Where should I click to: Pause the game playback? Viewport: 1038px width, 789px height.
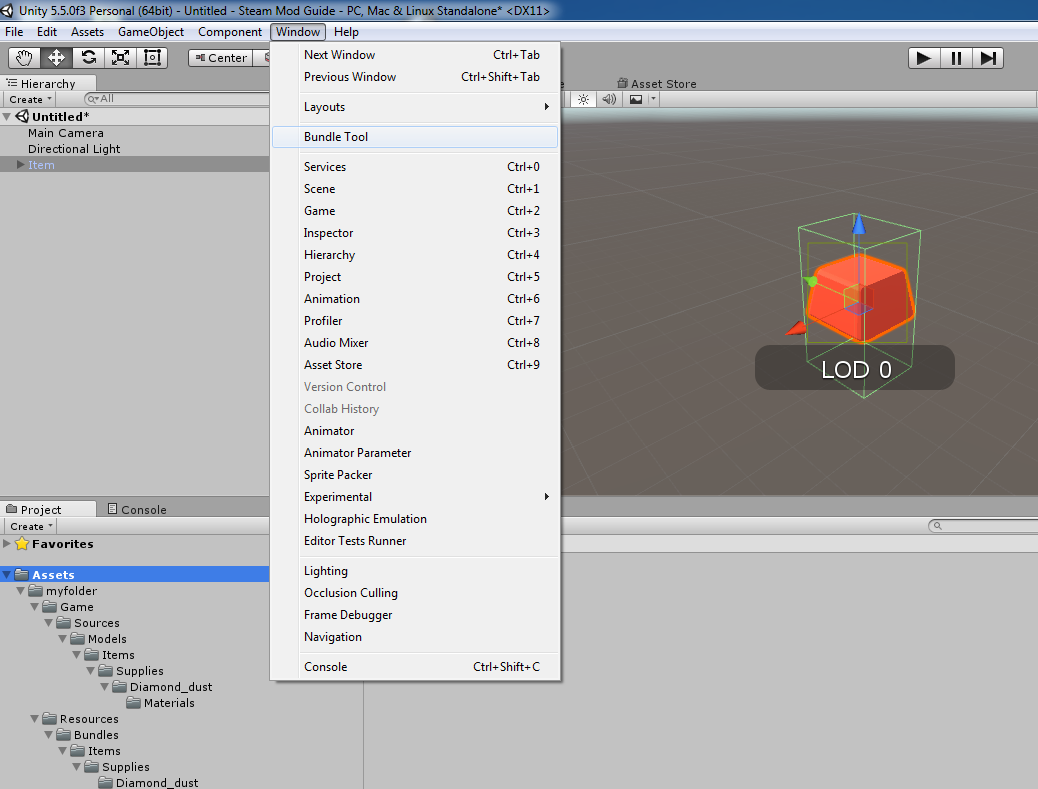click(x=956, y=58)
